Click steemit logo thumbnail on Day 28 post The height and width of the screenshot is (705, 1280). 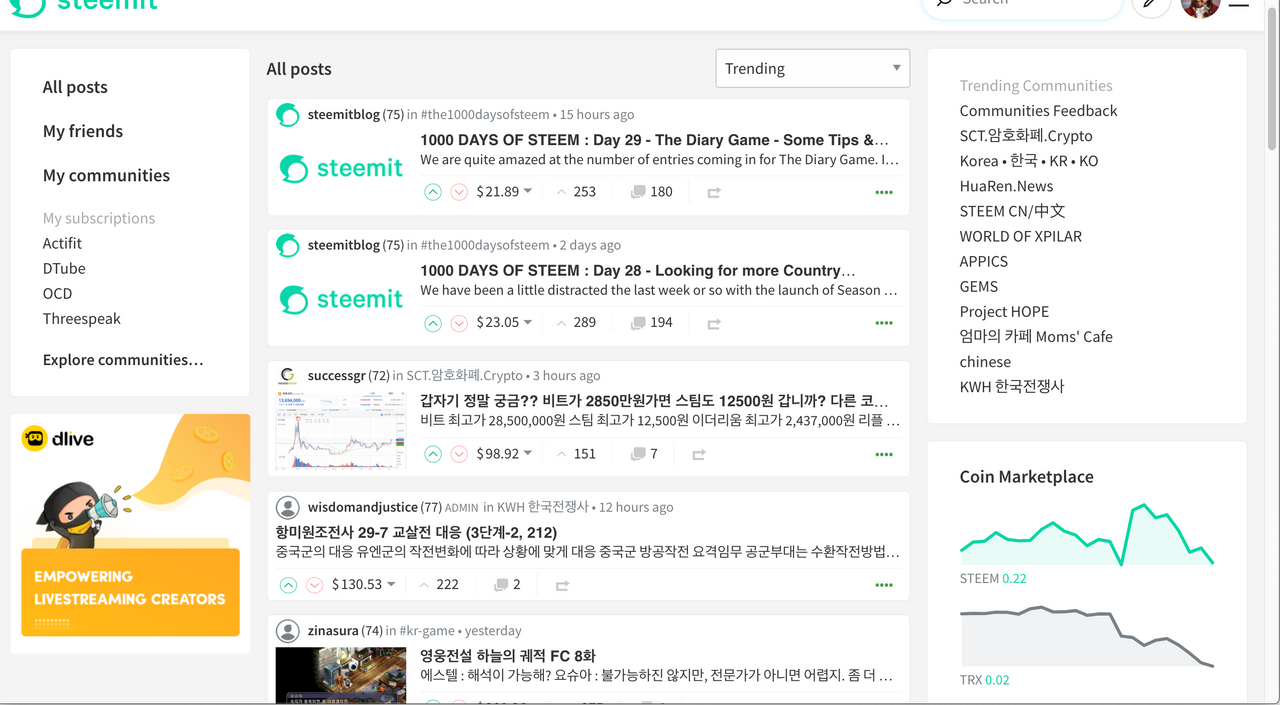(x=341, y=299)
